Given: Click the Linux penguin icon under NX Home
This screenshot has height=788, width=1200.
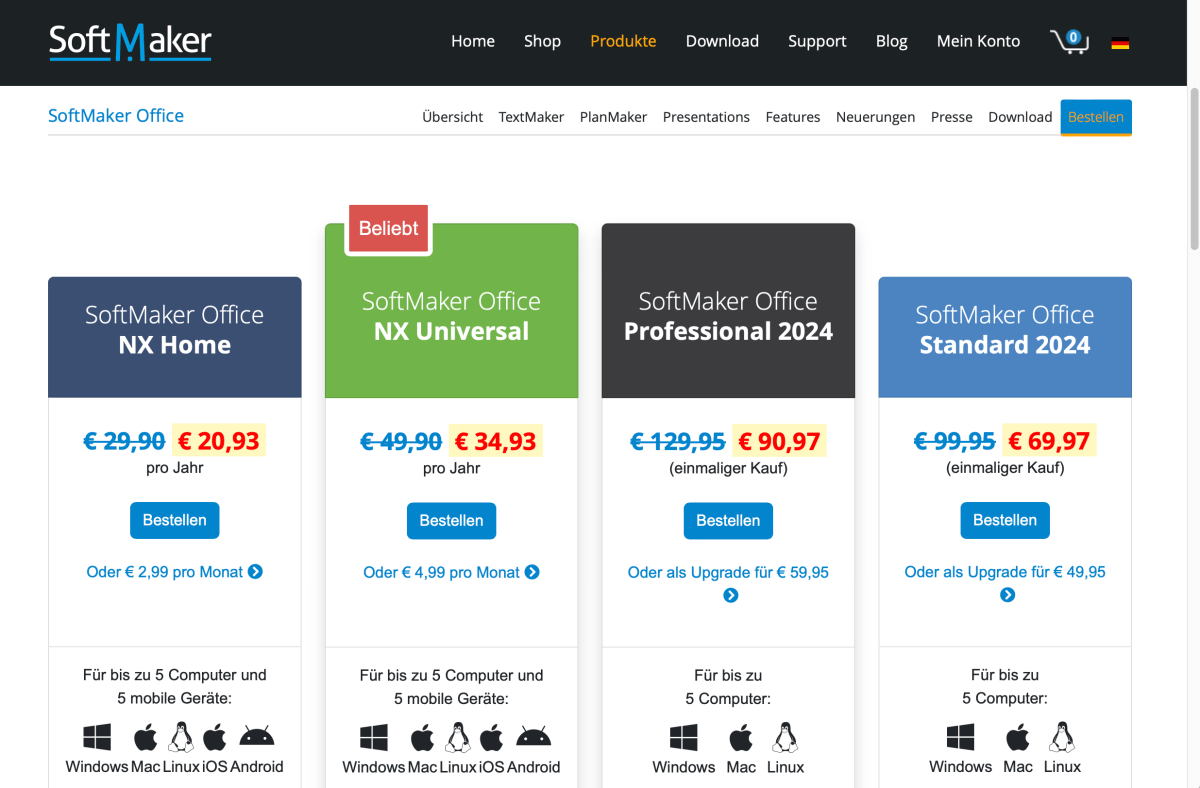Looking at the screenshot, I should coord(181,738).
